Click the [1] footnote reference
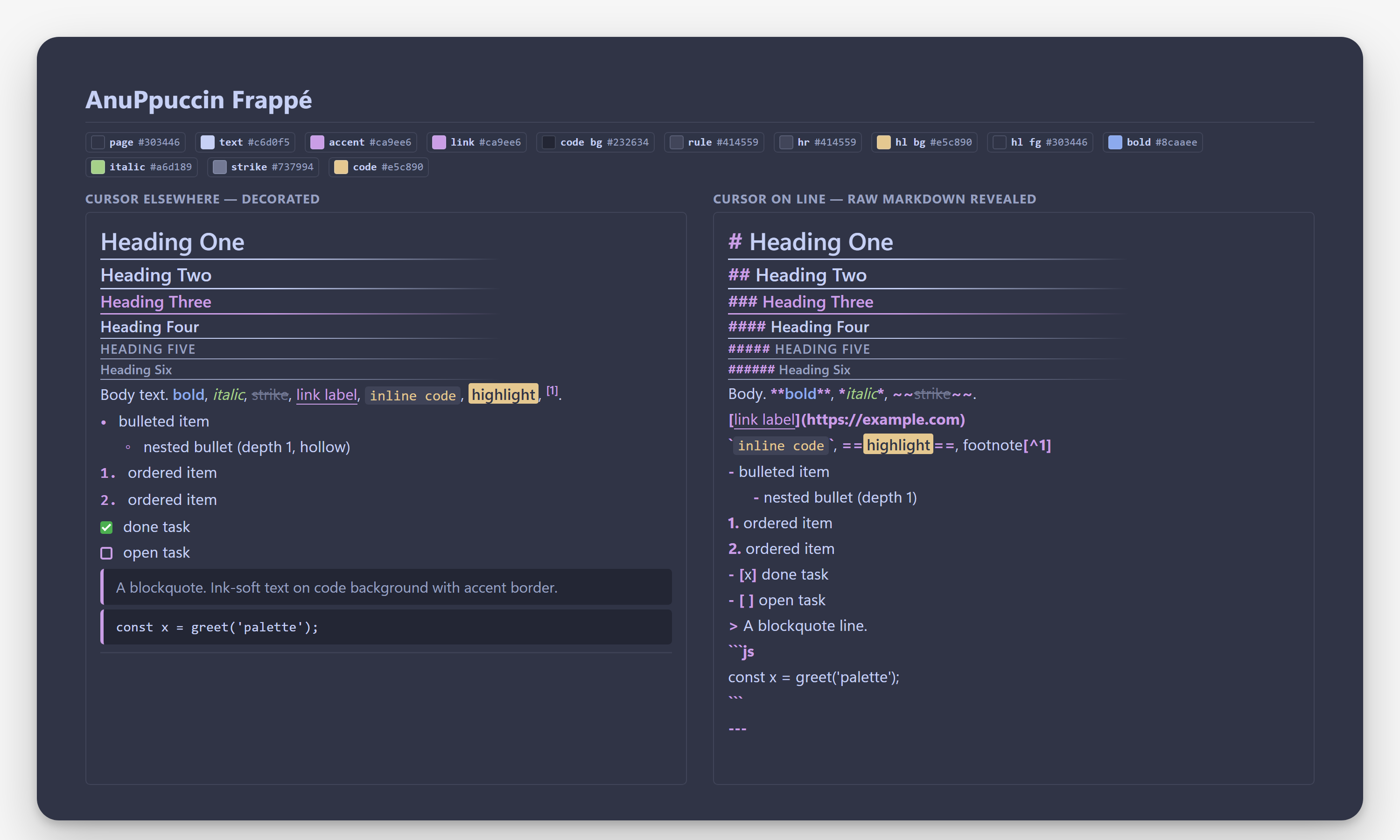1400x840 pixels. [553, 391]
